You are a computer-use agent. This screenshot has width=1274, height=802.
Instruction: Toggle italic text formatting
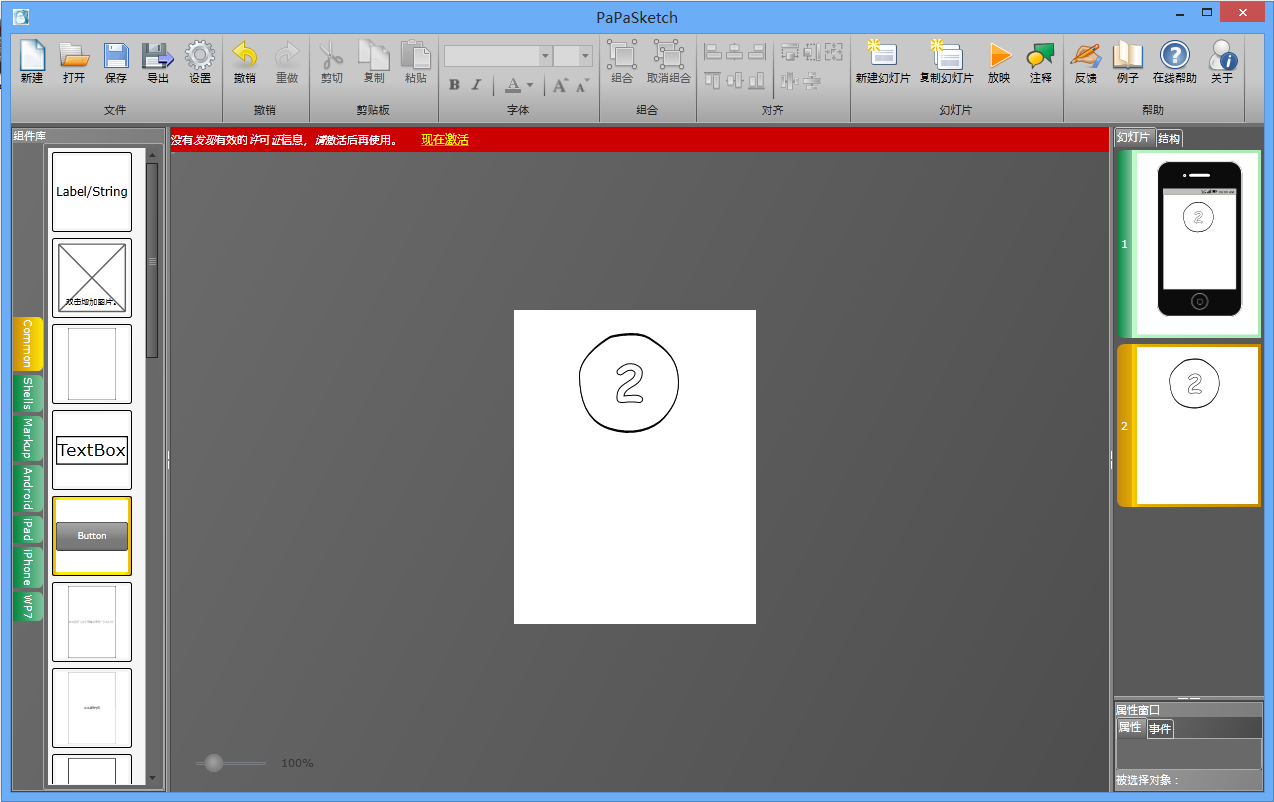click(x=476, y=85)
